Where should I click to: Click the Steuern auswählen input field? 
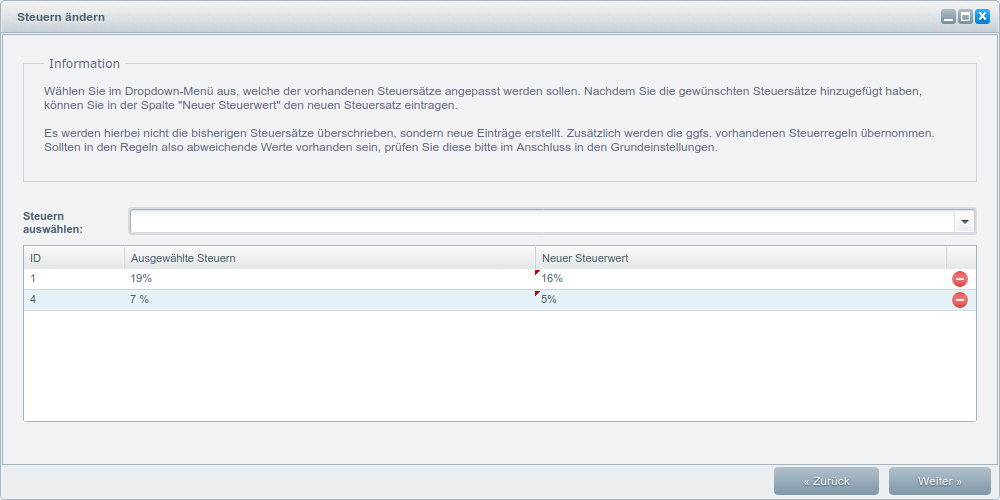(x=542, y=221)
